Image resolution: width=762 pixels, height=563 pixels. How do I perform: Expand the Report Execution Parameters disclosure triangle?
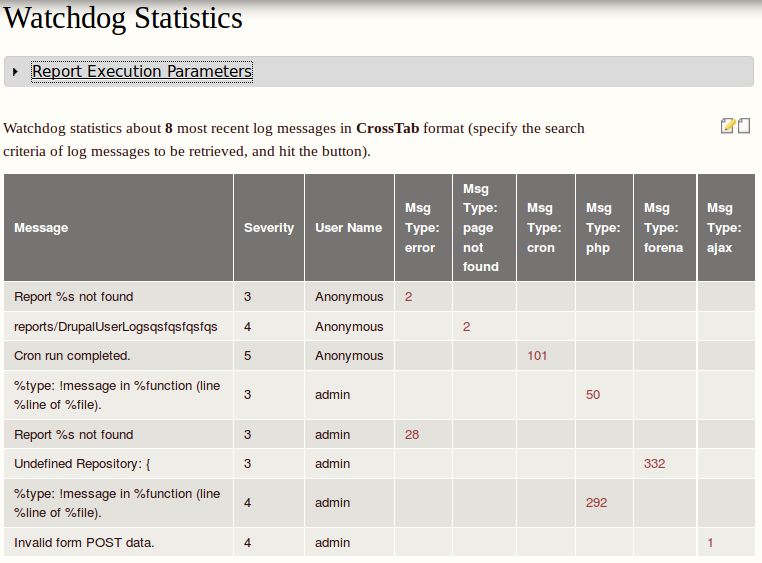pyautogui.click(x=15, y=72)
